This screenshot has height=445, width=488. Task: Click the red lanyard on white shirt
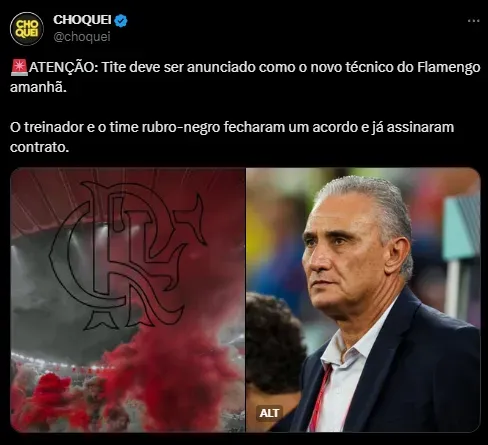click(x=320, y=397)
